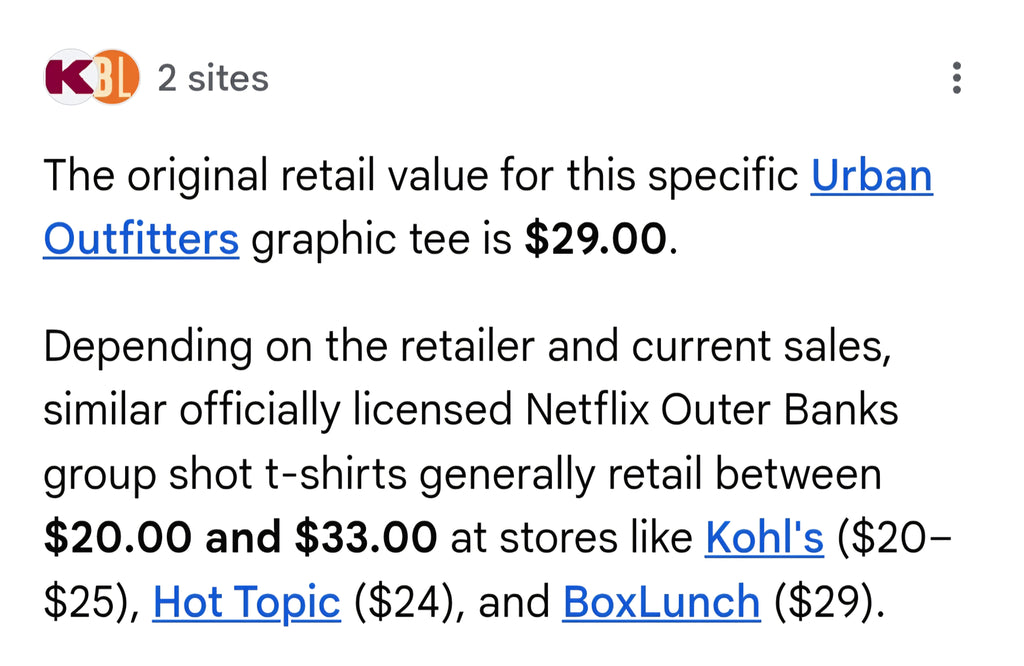Click the ($20– price range after Kohl's
Screen dimensions: 1024x666
point(895,538)
